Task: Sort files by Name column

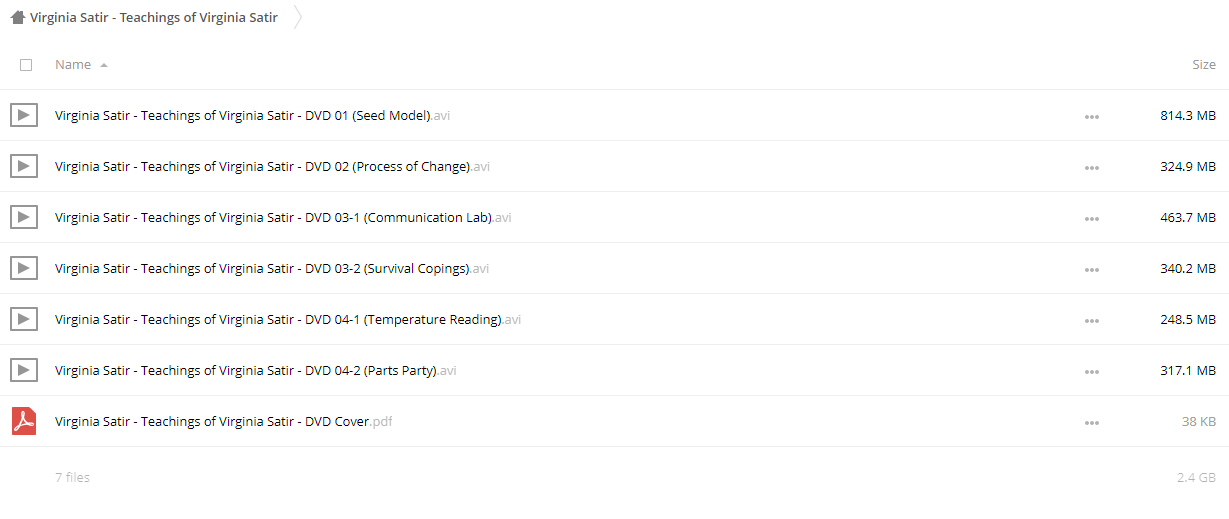Action: tap(73, 64)
